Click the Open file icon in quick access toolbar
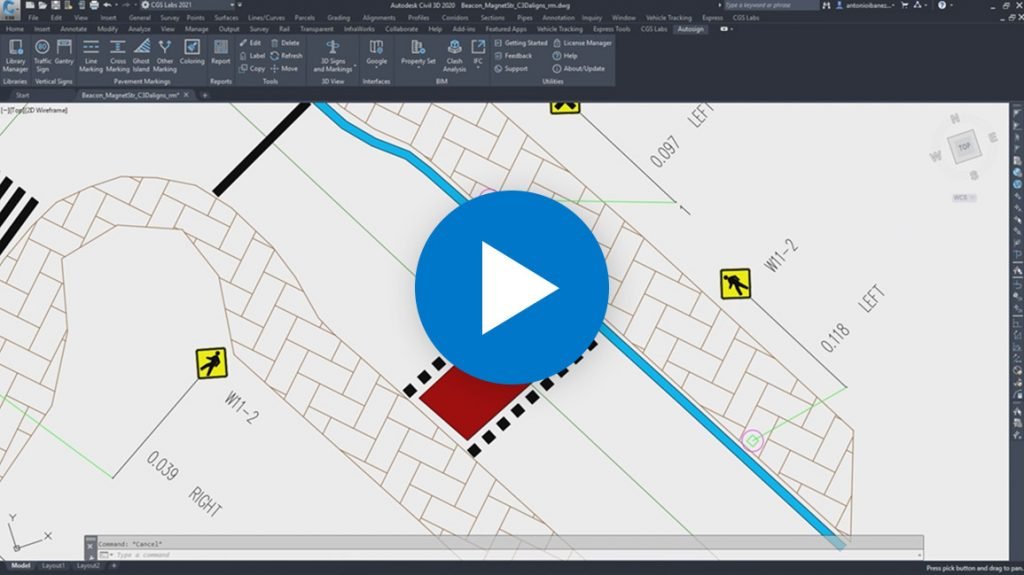The image size is (1024, 575). click(42, 5)
